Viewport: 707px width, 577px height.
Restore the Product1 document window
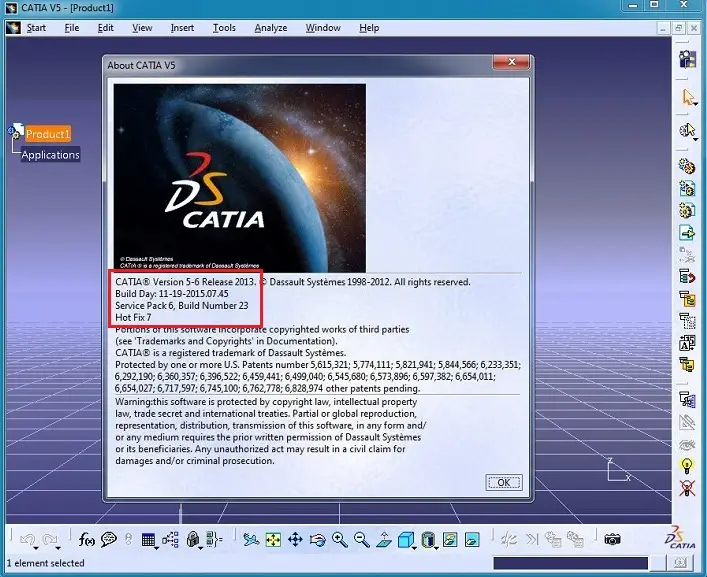(678, 28)
